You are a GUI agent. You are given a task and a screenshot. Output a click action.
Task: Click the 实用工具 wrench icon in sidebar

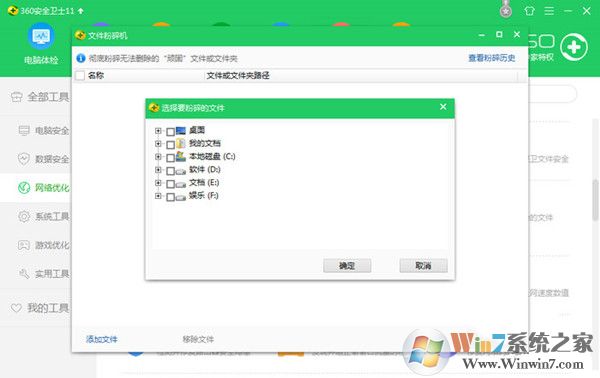tap(24, 274)
